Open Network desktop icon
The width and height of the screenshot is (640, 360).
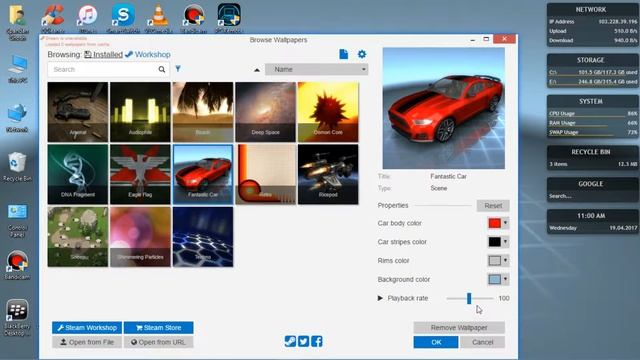17,118
